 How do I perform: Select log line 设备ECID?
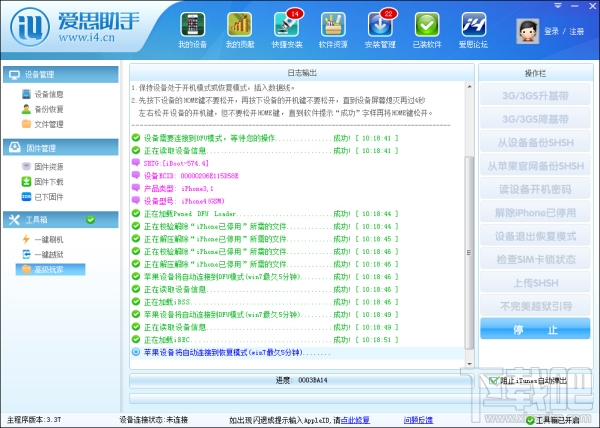click(x=185, y=176)
